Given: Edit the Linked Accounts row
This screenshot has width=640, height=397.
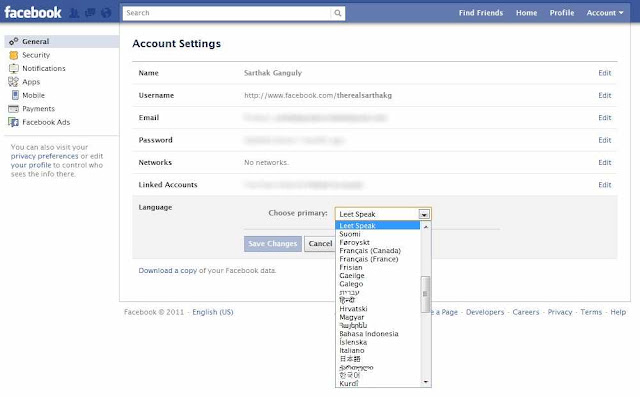Looking at the screenshot, I should [604, 185].
